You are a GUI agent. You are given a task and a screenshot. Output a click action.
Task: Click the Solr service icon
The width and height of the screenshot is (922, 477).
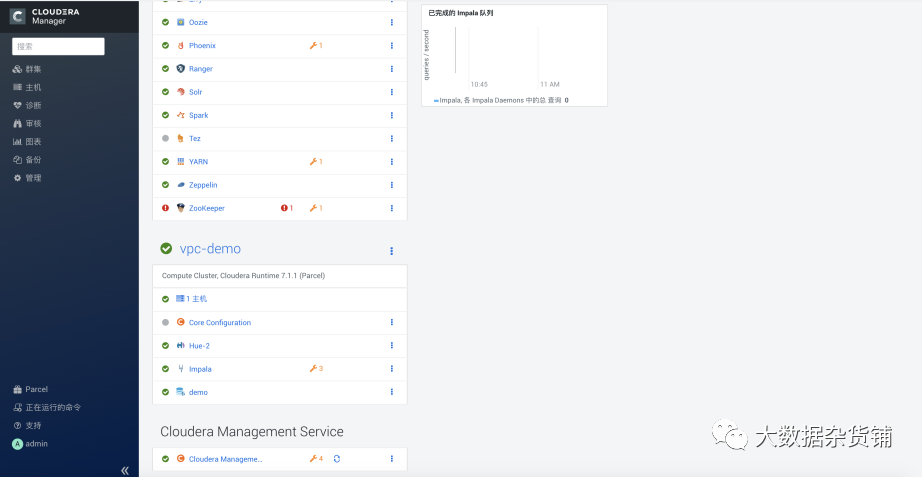pyautogui.click(x=181, y=92)
